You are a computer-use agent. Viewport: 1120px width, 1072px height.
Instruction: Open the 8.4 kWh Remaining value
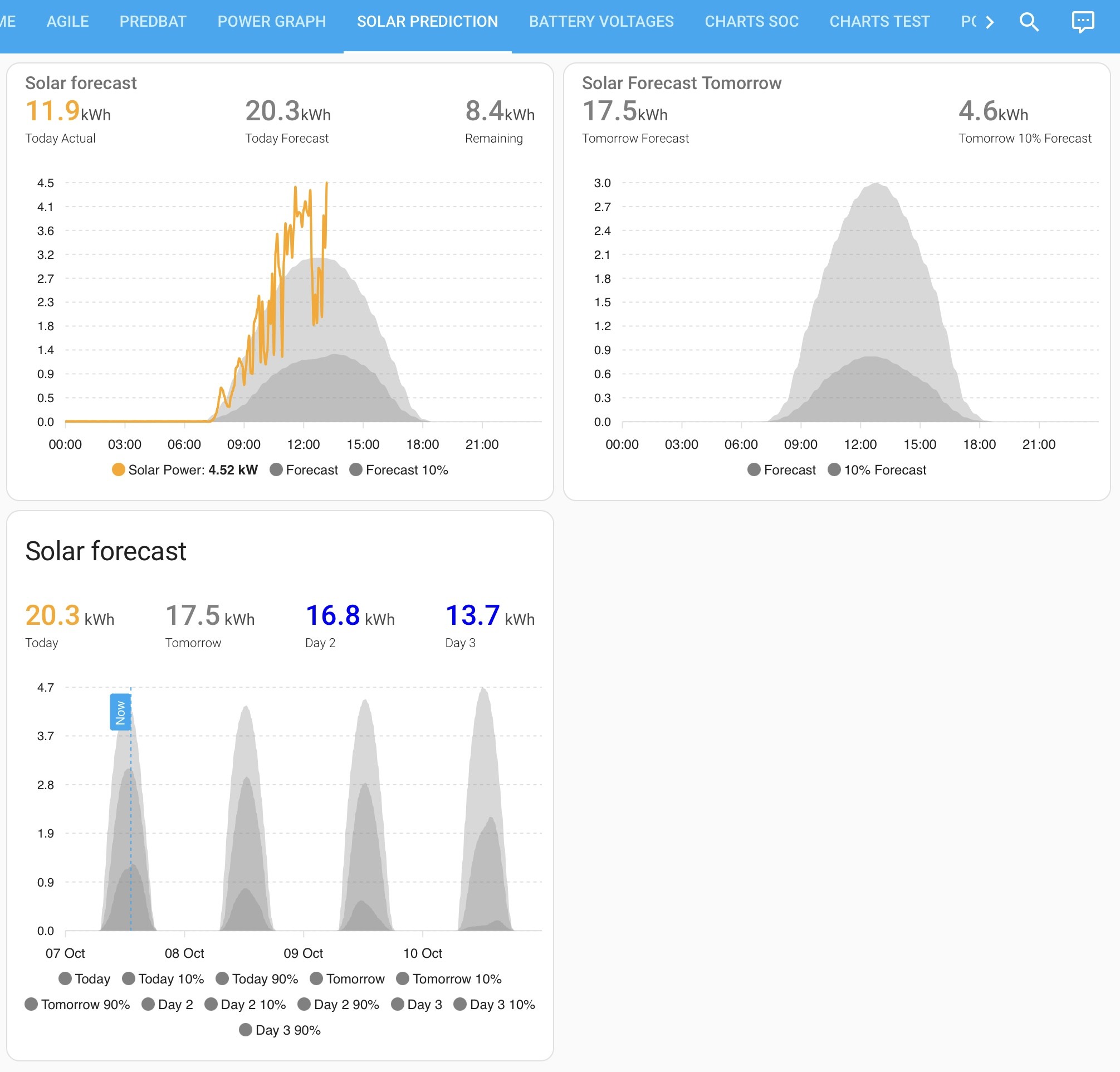click(500, 111)
